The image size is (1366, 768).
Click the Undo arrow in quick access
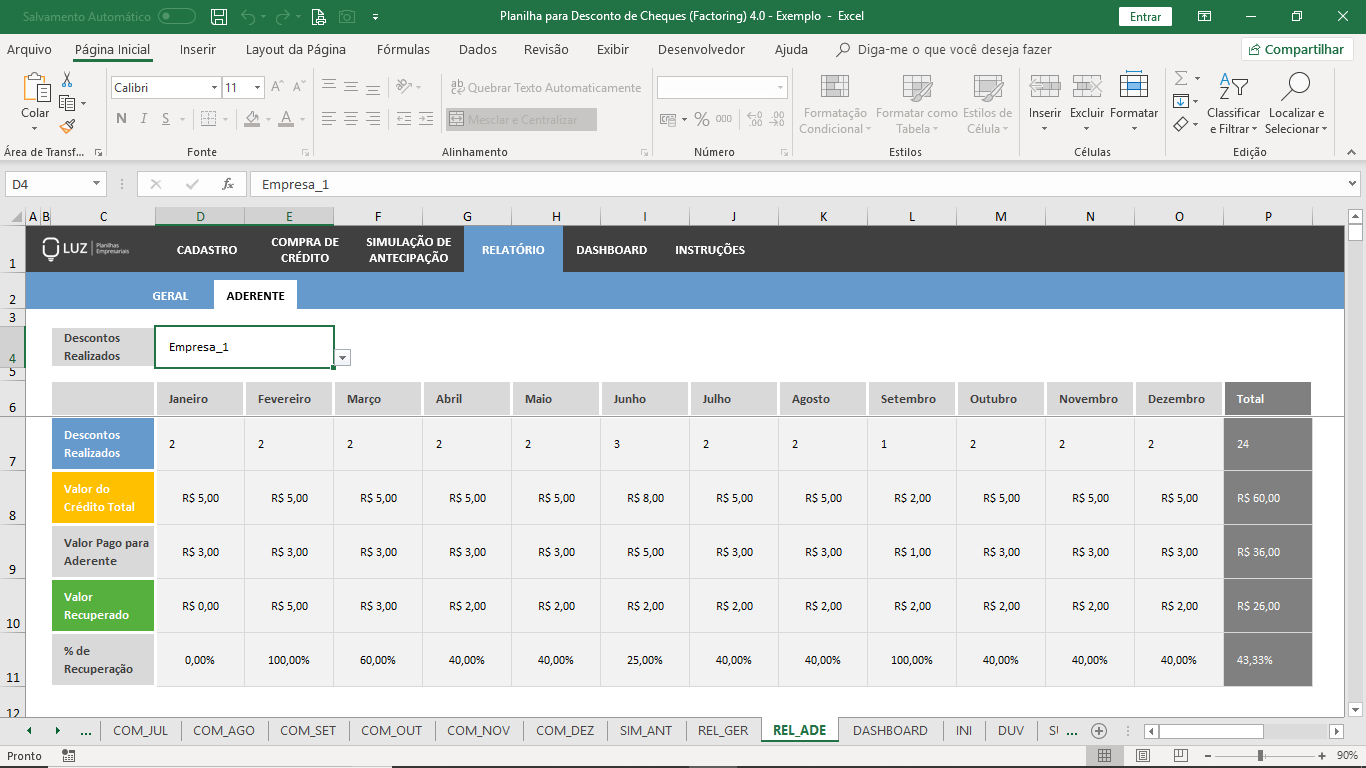coord(248,16)
